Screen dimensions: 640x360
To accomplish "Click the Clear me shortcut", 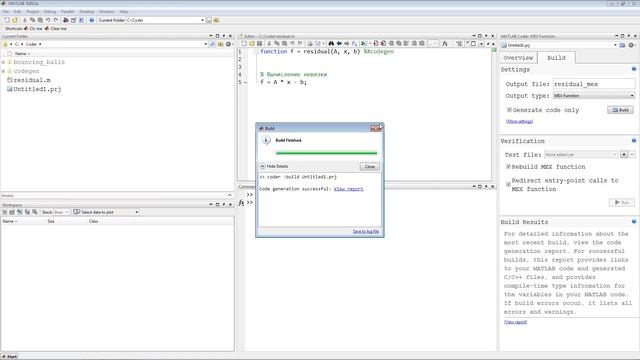I will [56, 29].
